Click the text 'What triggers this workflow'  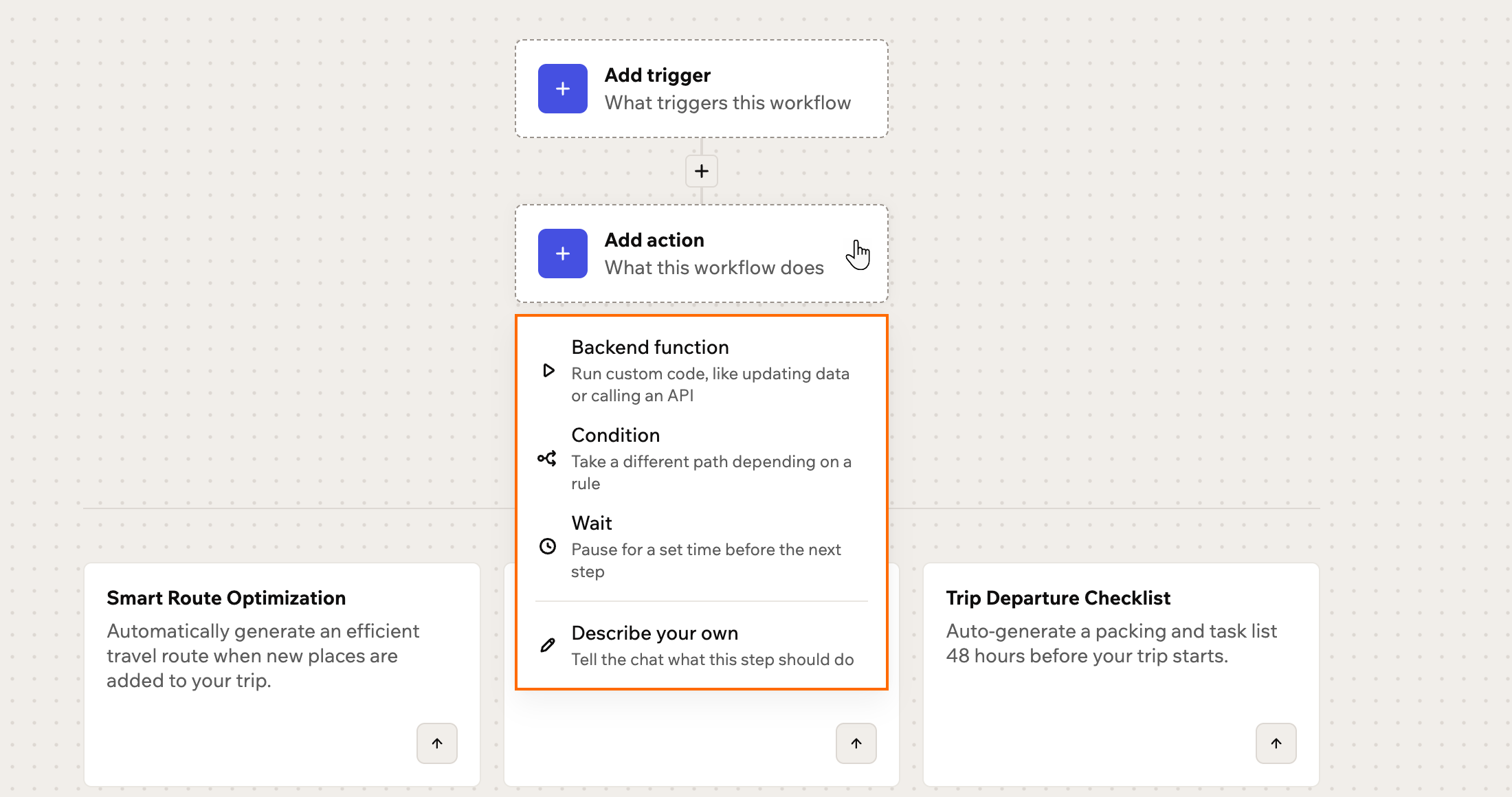(x=728, y=103)
